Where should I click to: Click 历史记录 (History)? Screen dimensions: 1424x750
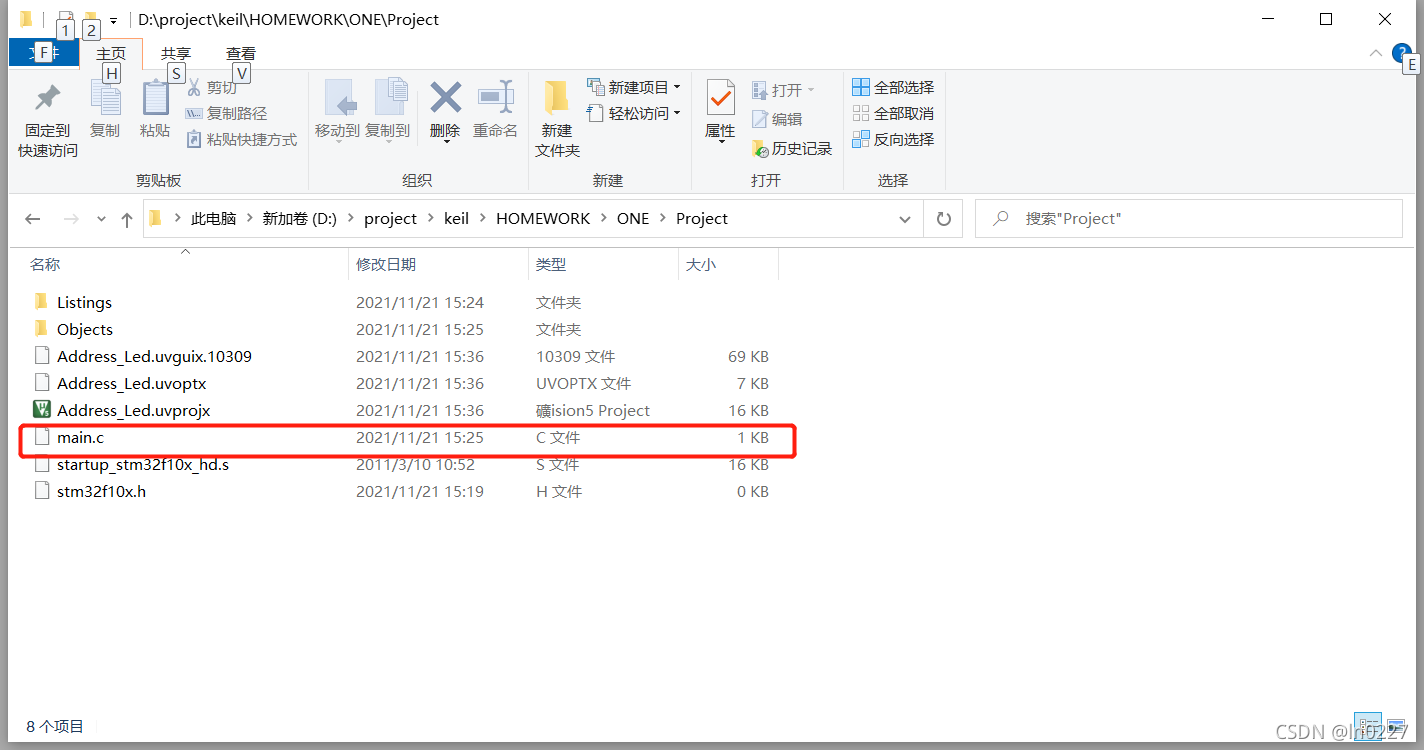click(792, 148)
